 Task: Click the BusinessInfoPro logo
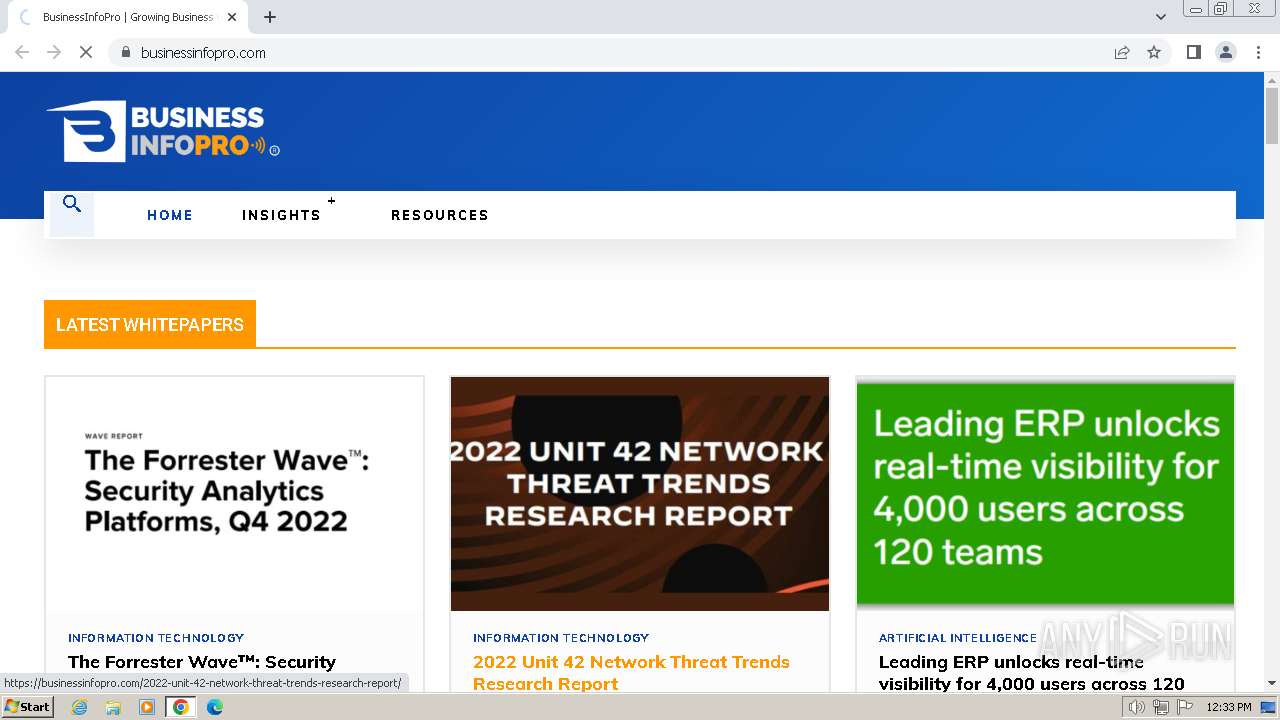pyautogui.click(x=163, y=131)
